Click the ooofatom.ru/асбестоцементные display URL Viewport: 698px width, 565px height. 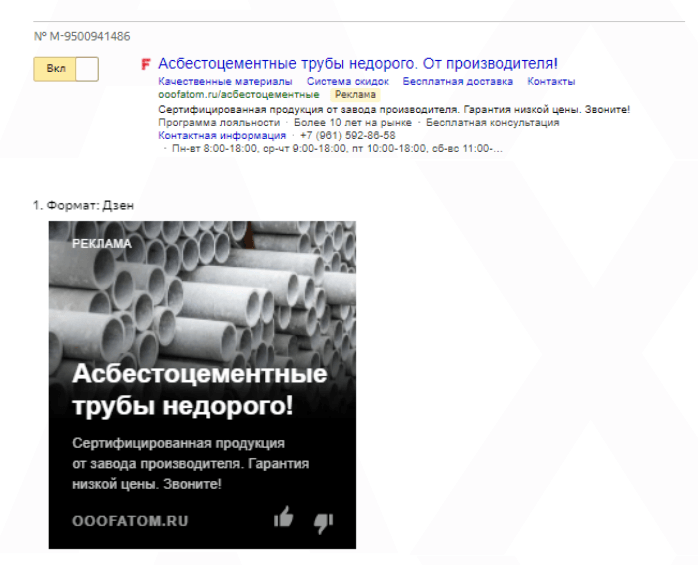tap(239, 94)
